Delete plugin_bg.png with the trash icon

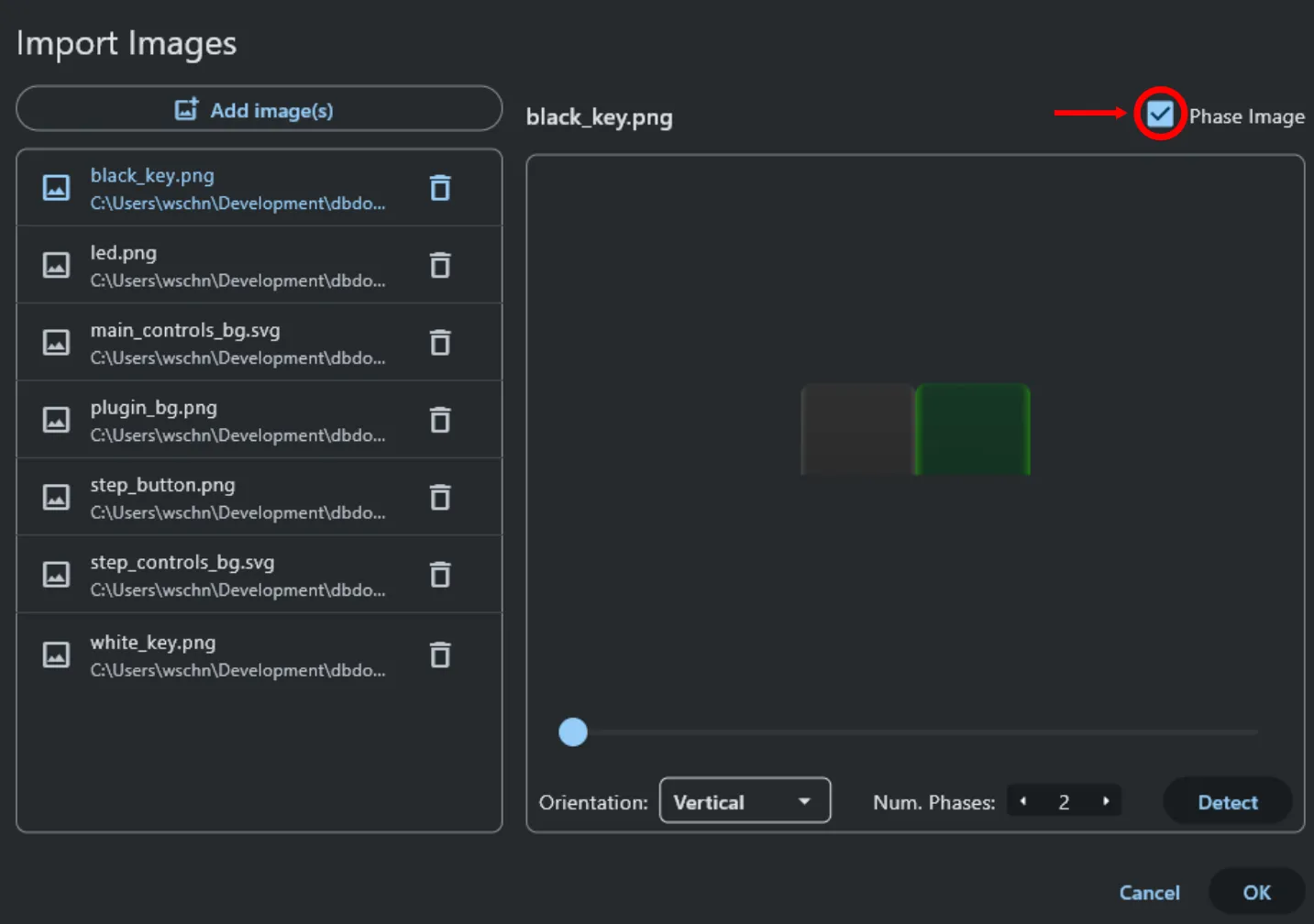[440, 420]
